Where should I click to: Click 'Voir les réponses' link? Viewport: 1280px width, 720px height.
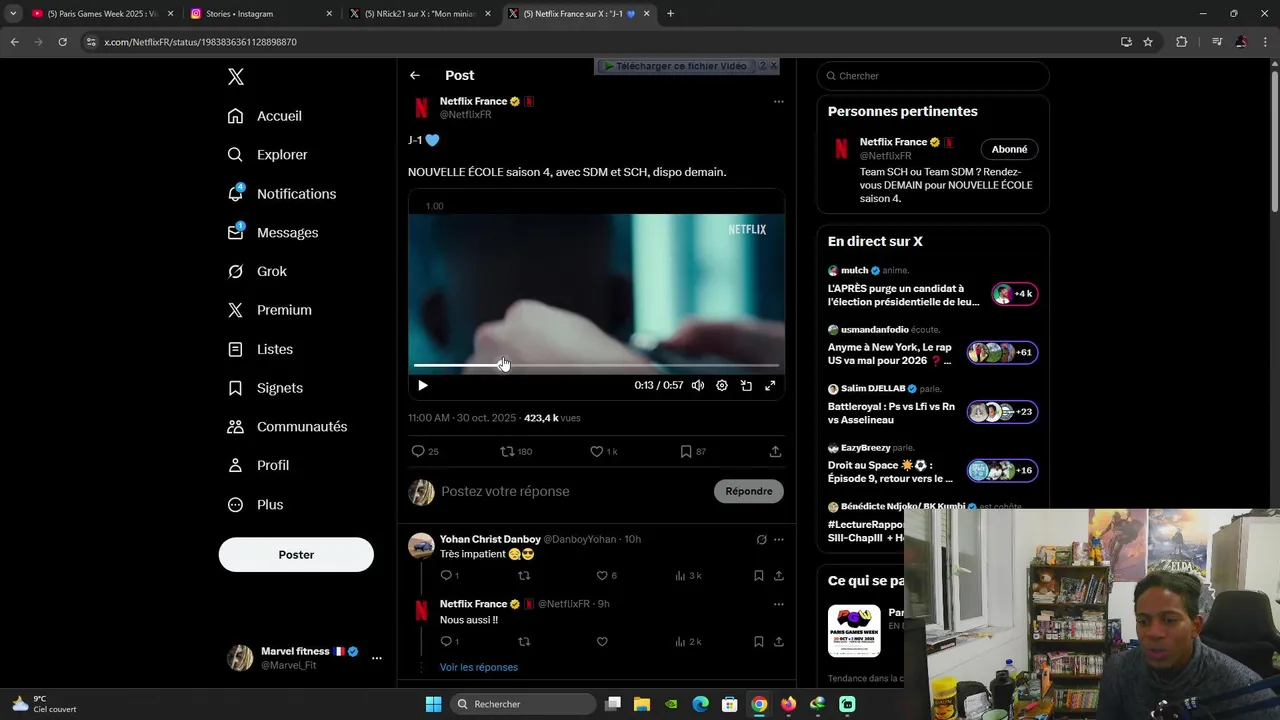point(479,668)
